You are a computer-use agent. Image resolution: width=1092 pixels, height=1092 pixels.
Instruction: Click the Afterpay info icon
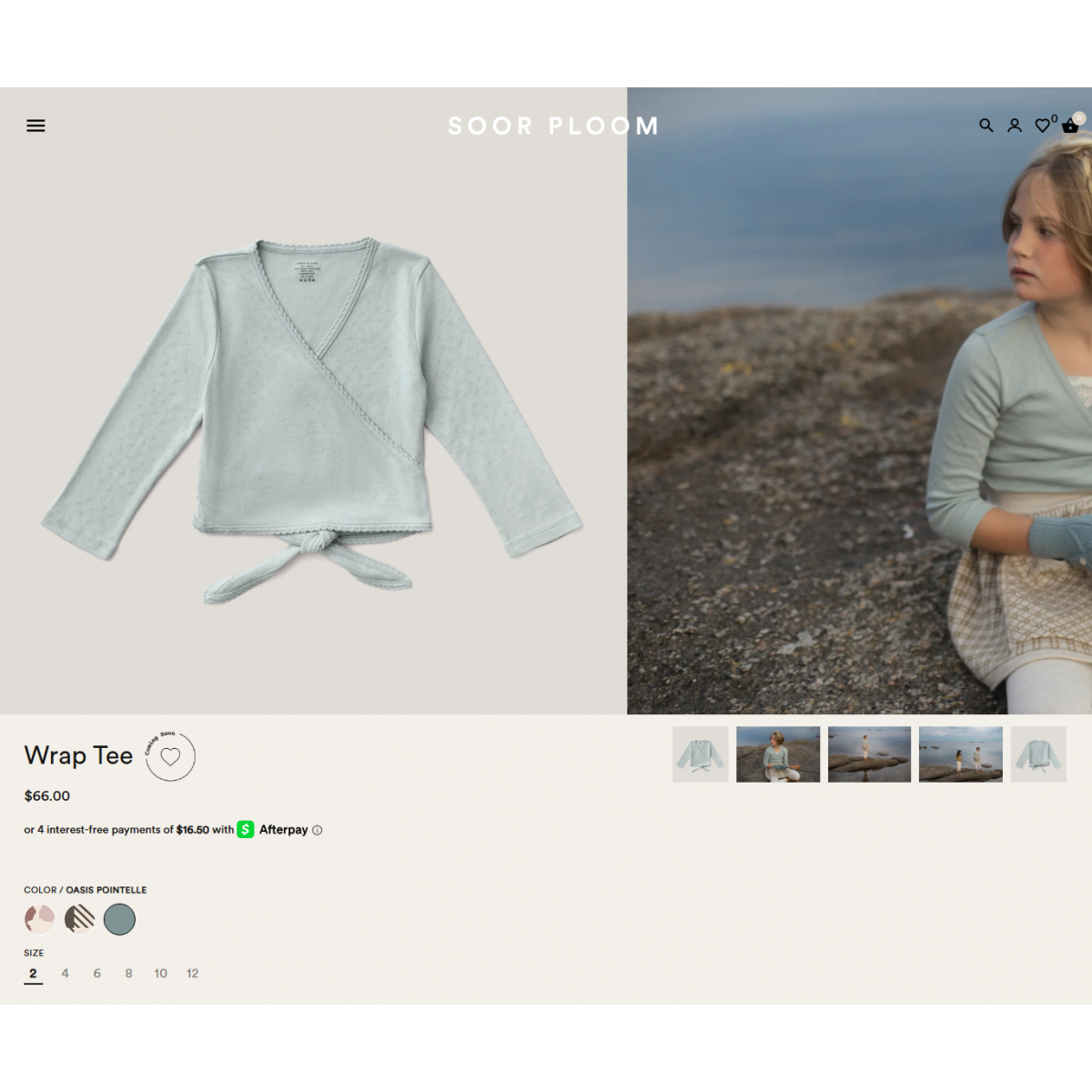[317, 830]
